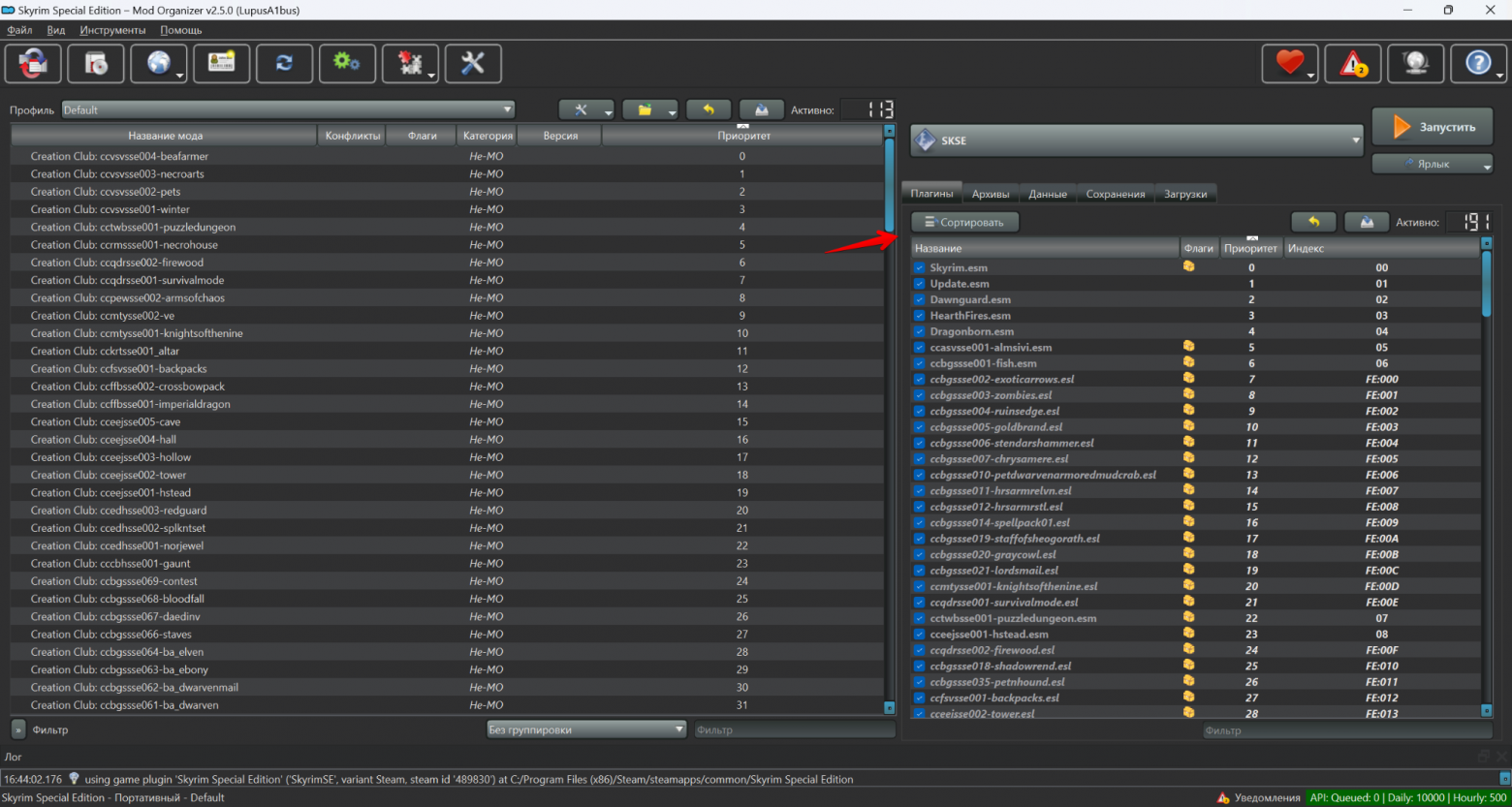The height and width of the screenshot is (807, 1512).
Task: Open the Ярлык shortcut dropdown
Action: [x=1433, y=164]
